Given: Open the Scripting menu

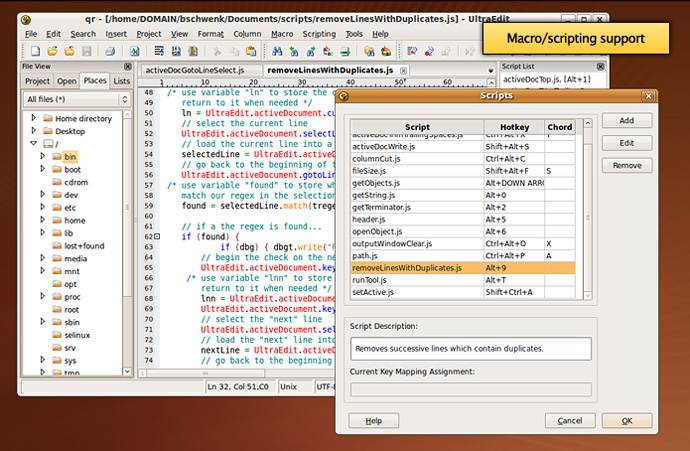Looking at the screenshot, I should click(x=319, y=34).
